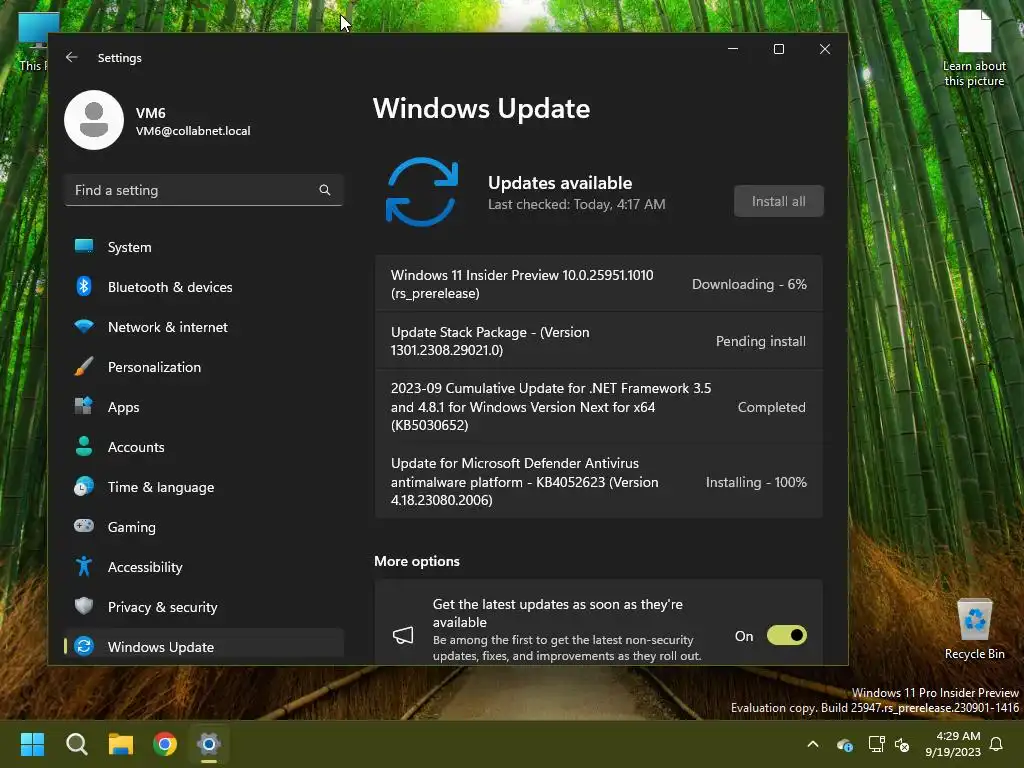Select Personalization in sidebar
1024x768 pixels.
tap(204, 367)
